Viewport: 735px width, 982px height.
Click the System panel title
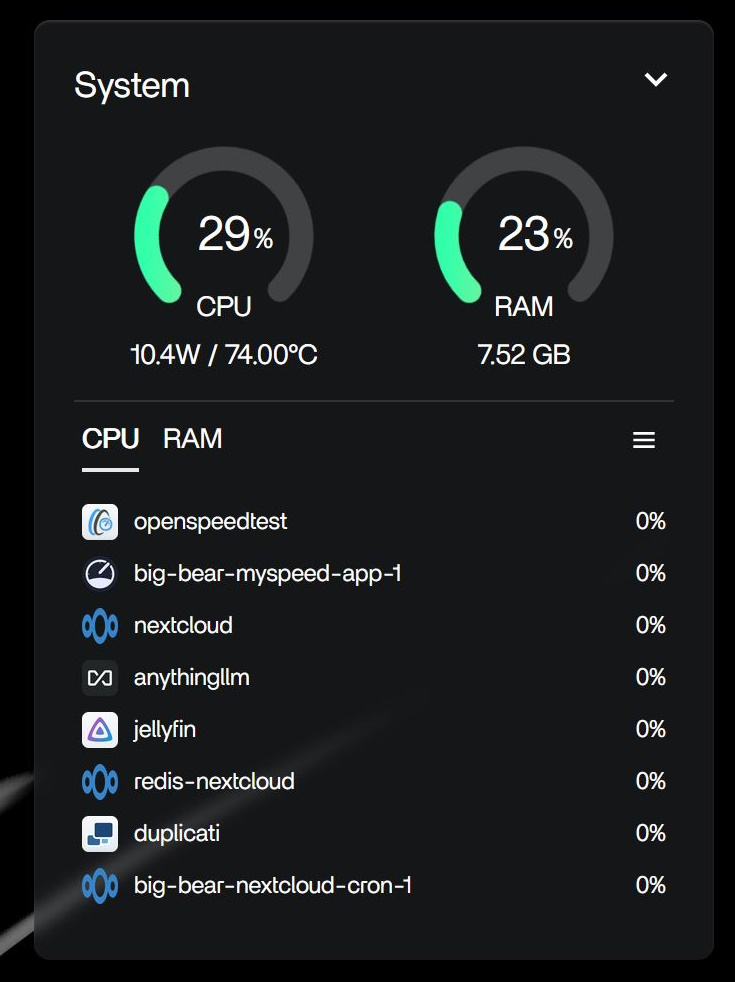[132, 85]
